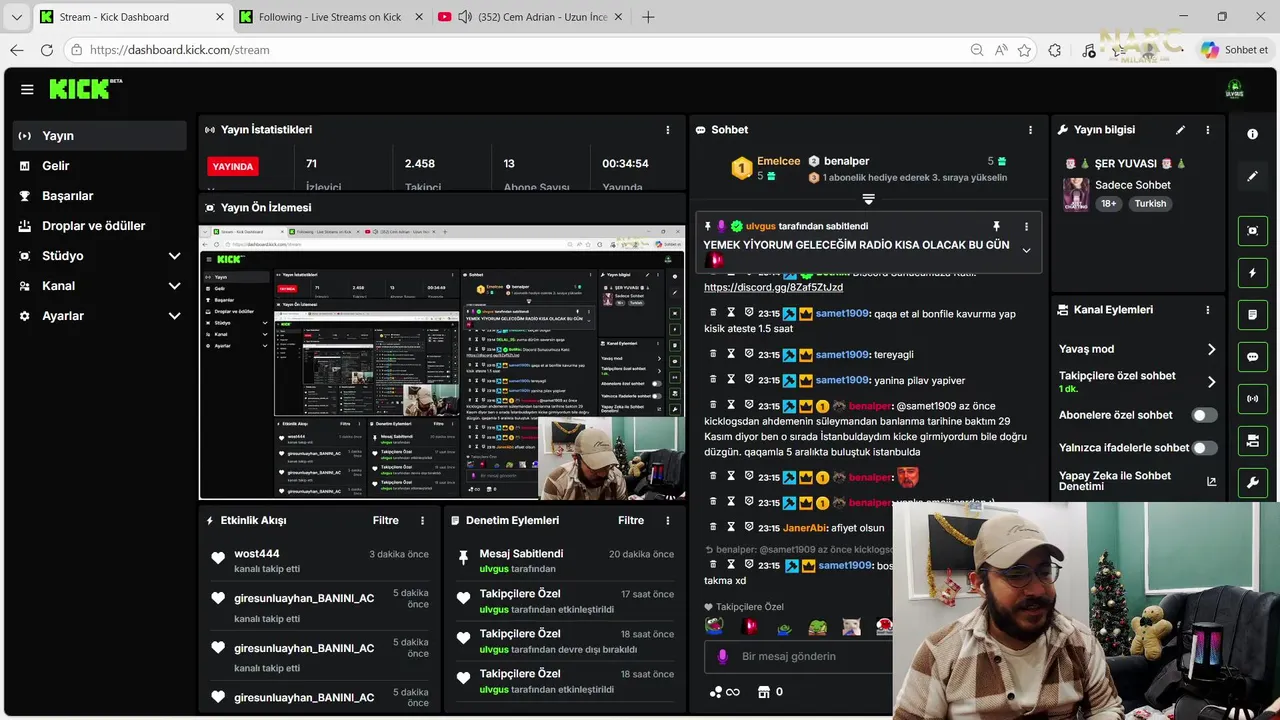Click Sohbet et Copilot button
This screenshot has height=720, width=1280.
(1235, 50)
